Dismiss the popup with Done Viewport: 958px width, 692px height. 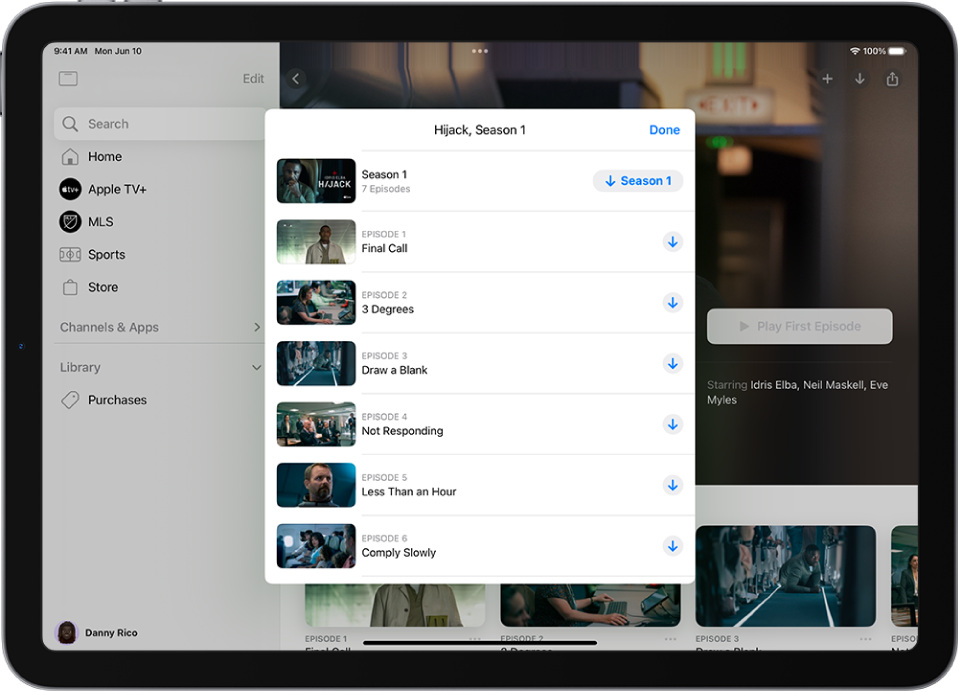pyautogui.click(x=664, y=129)
